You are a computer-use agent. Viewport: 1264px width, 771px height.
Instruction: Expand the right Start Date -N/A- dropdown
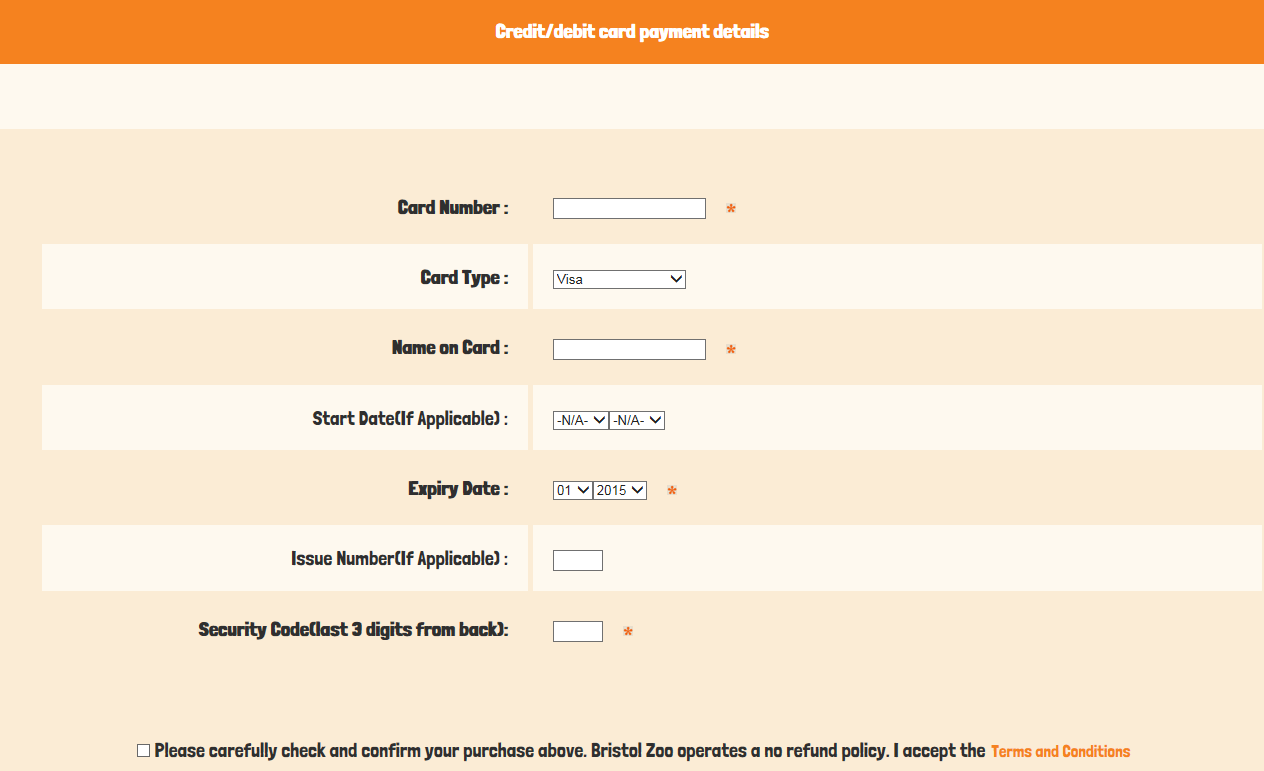637,421
